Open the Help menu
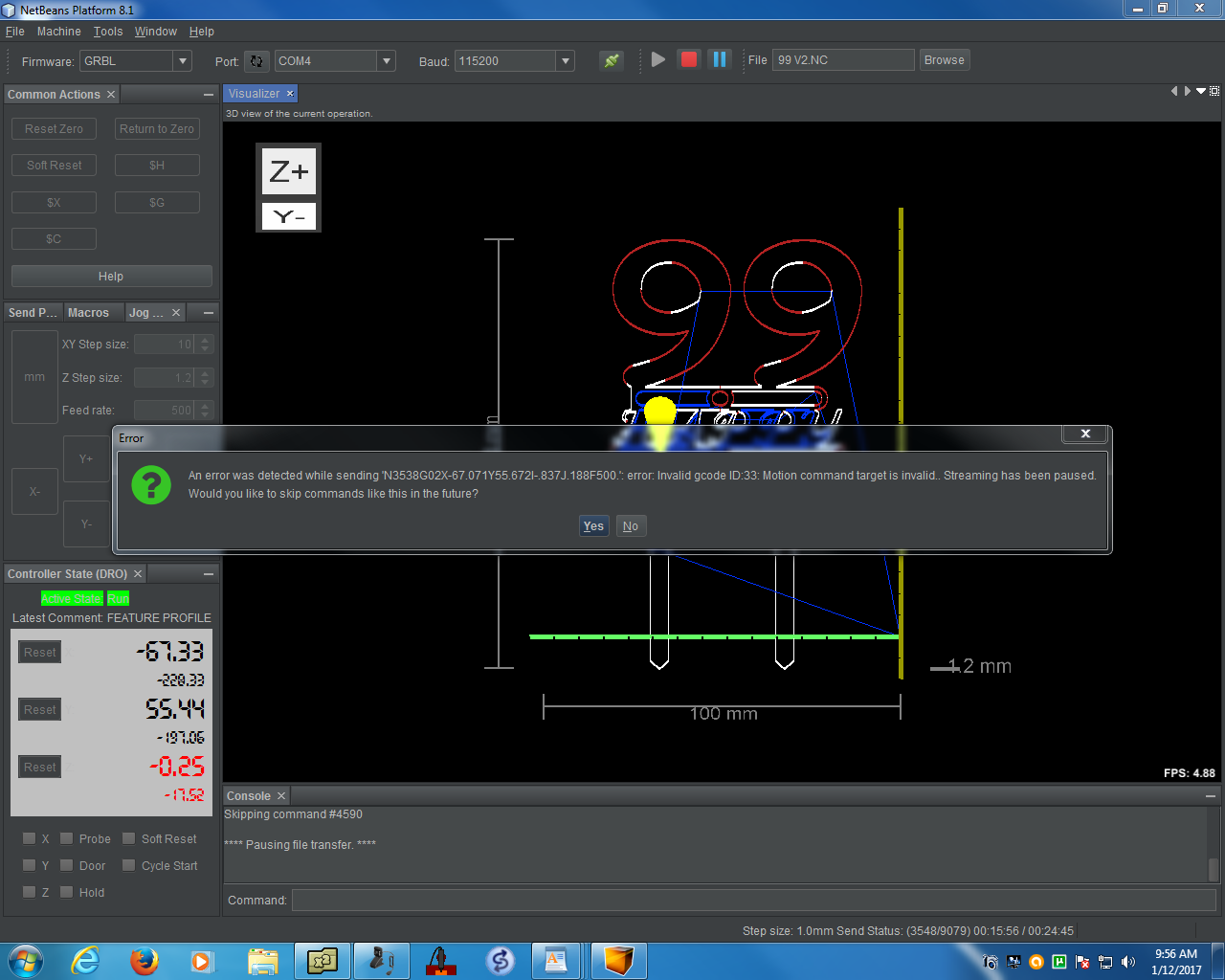 (x=202, y=32)
